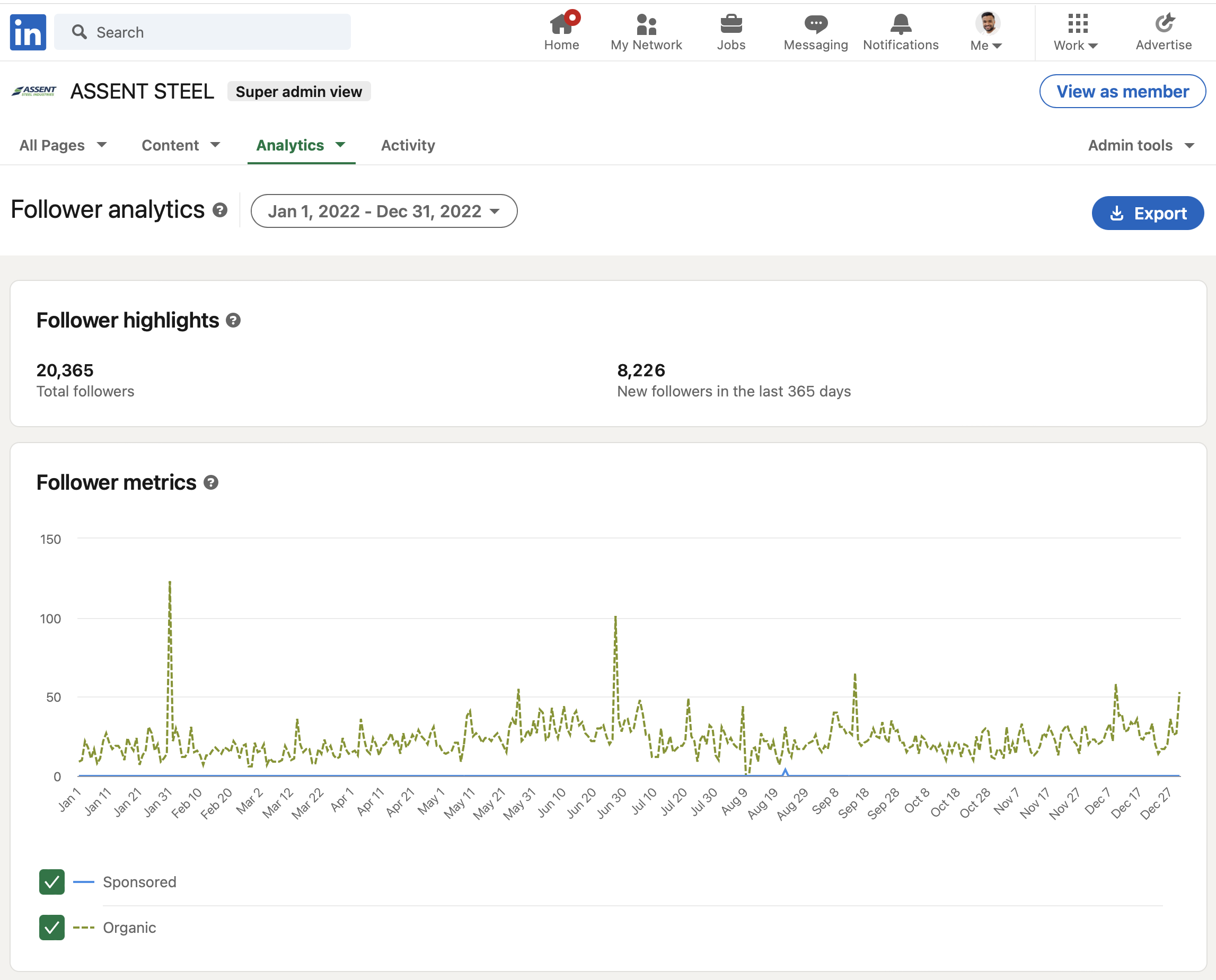Open the Work apps dropdown
Viewport: 1216px width, 980px height.
coord(1077,32)
